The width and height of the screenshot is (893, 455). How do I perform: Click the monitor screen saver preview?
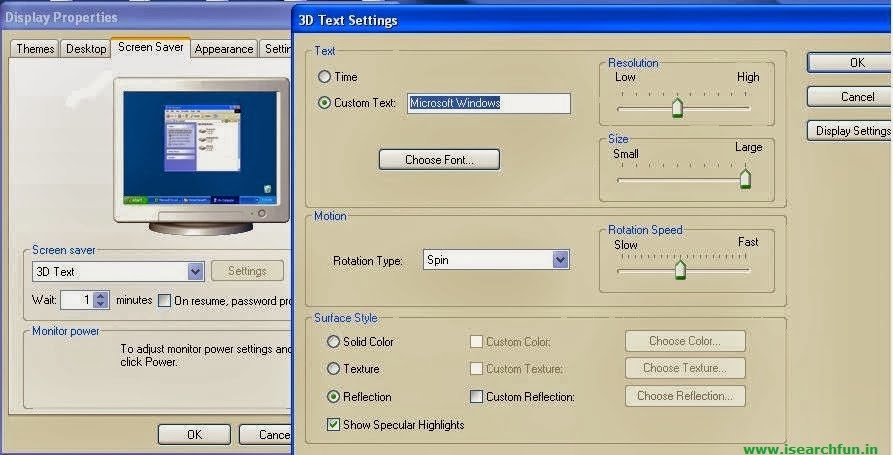click(200, 148)
